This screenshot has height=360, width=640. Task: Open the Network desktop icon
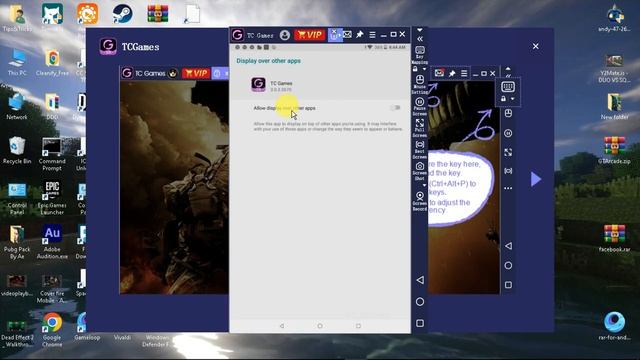coord(17,107)
